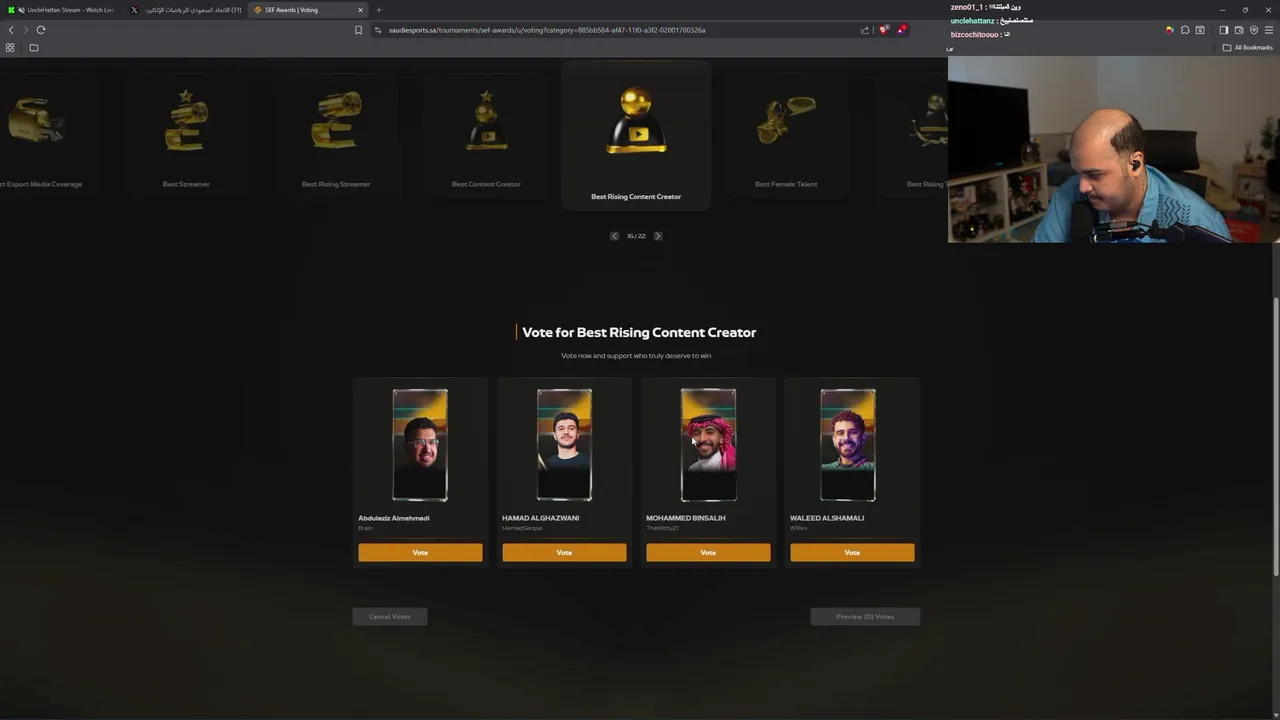Click Abdulaziz Almehmadi's portrait photo
Screen dimensions: 1280x720
[x=420, y=445]
